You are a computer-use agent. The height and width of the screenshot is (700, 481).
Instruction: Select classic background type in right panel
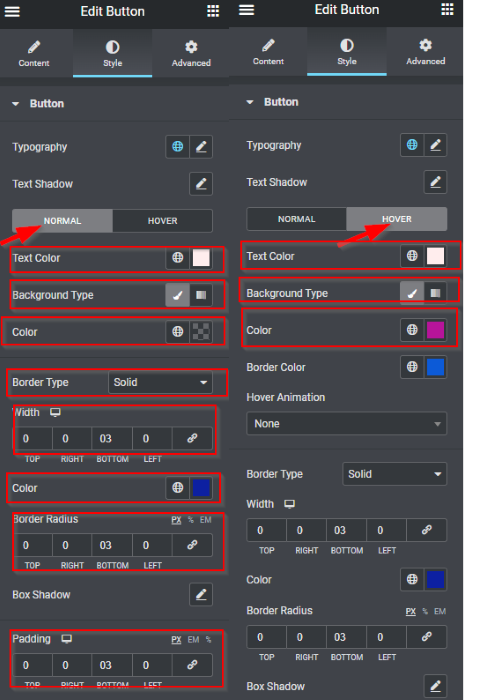[412, 293]
